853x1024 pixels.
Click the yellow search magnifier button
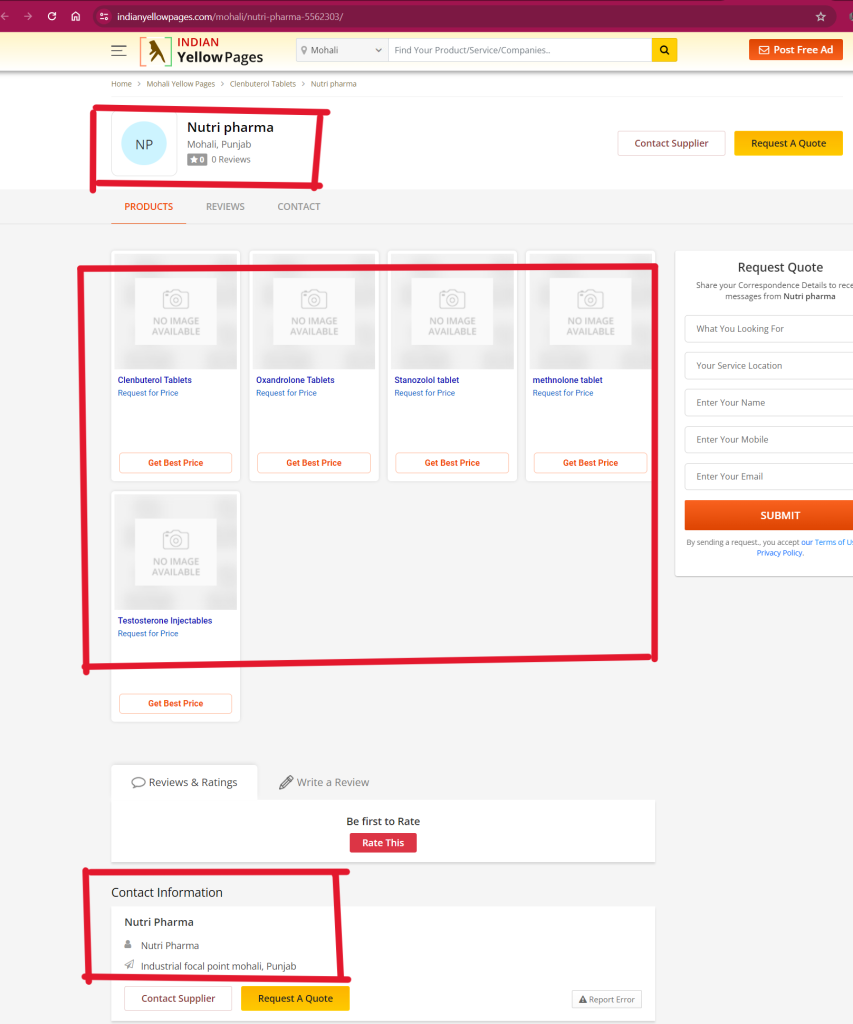click(664, 50)
